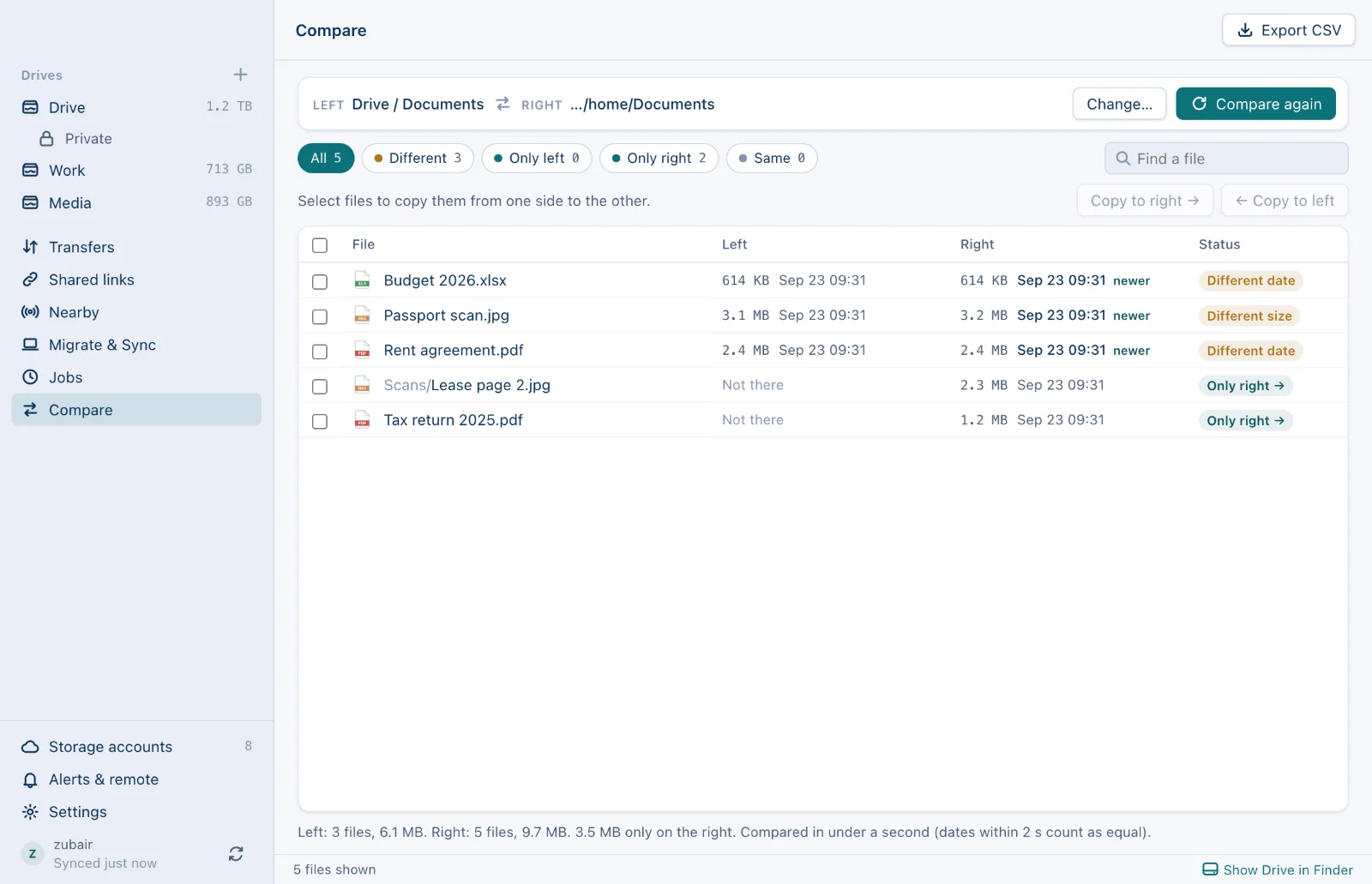
Task: Click the Alerts & remote bell icon
Action: 30,779
